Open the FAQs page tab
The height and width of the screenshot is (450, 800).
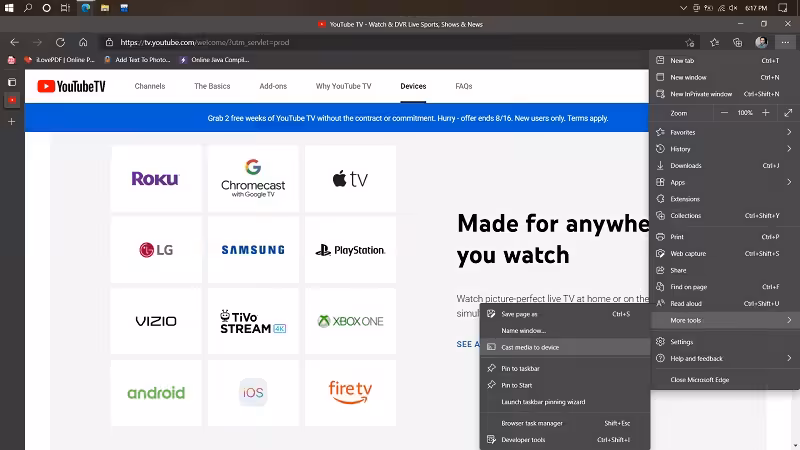click(x=464, y=86)
